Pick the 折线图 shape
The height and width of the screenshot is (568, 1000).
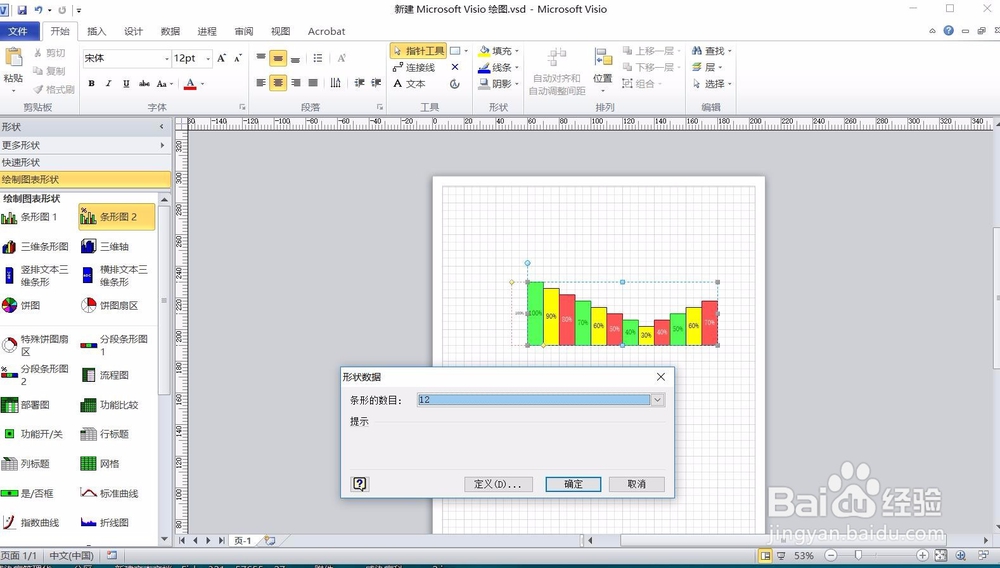(105, 523)
